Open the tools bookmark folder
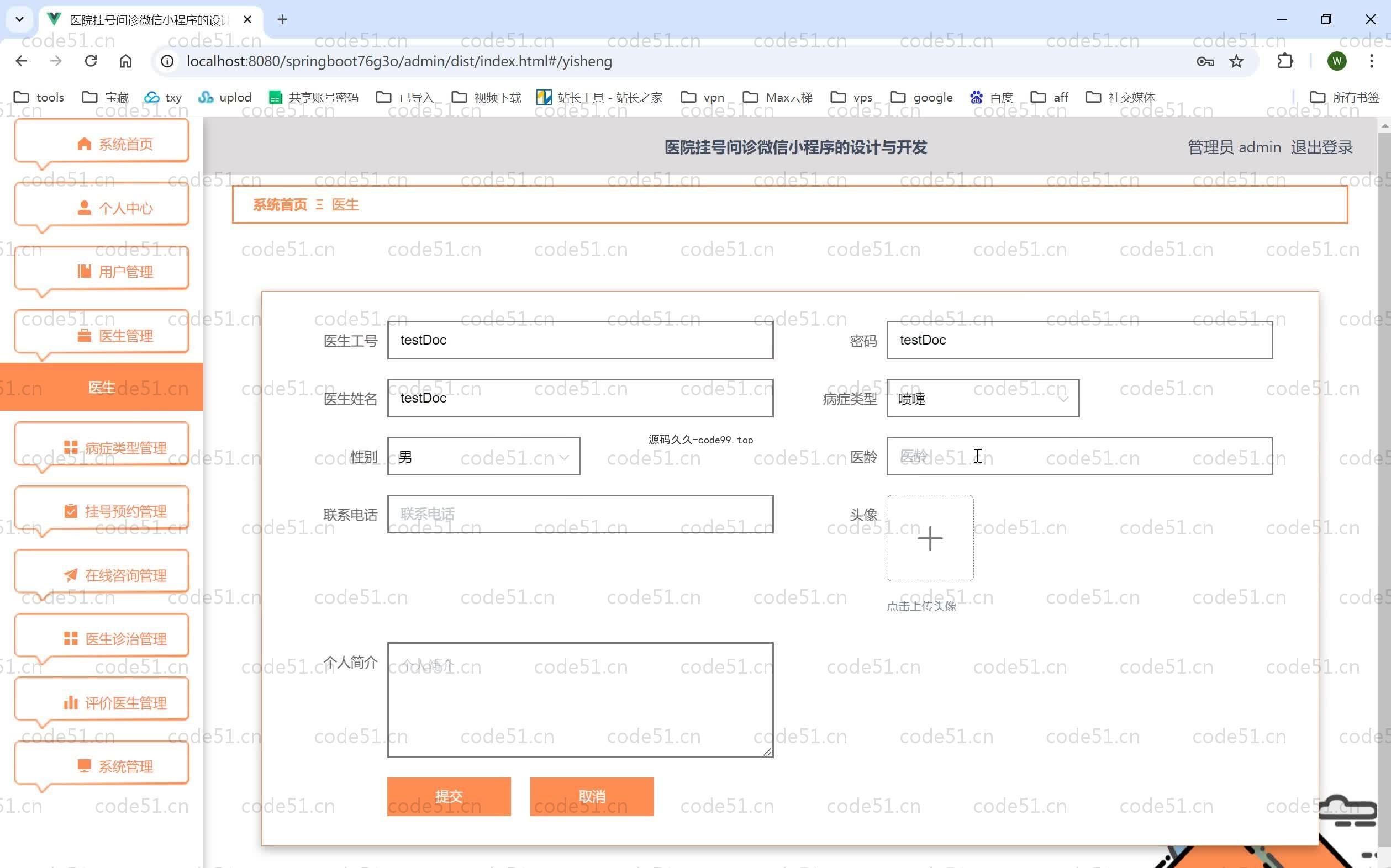The image size is (1391, 868). pyautogui.click(x=39, y=97)
